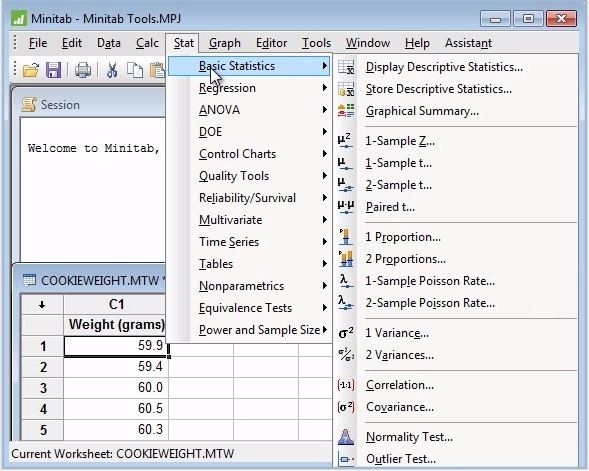Click the 1-Sample Poisson Rate lambda icon
The image size is (589, 471).
click(x=346, y=281)
